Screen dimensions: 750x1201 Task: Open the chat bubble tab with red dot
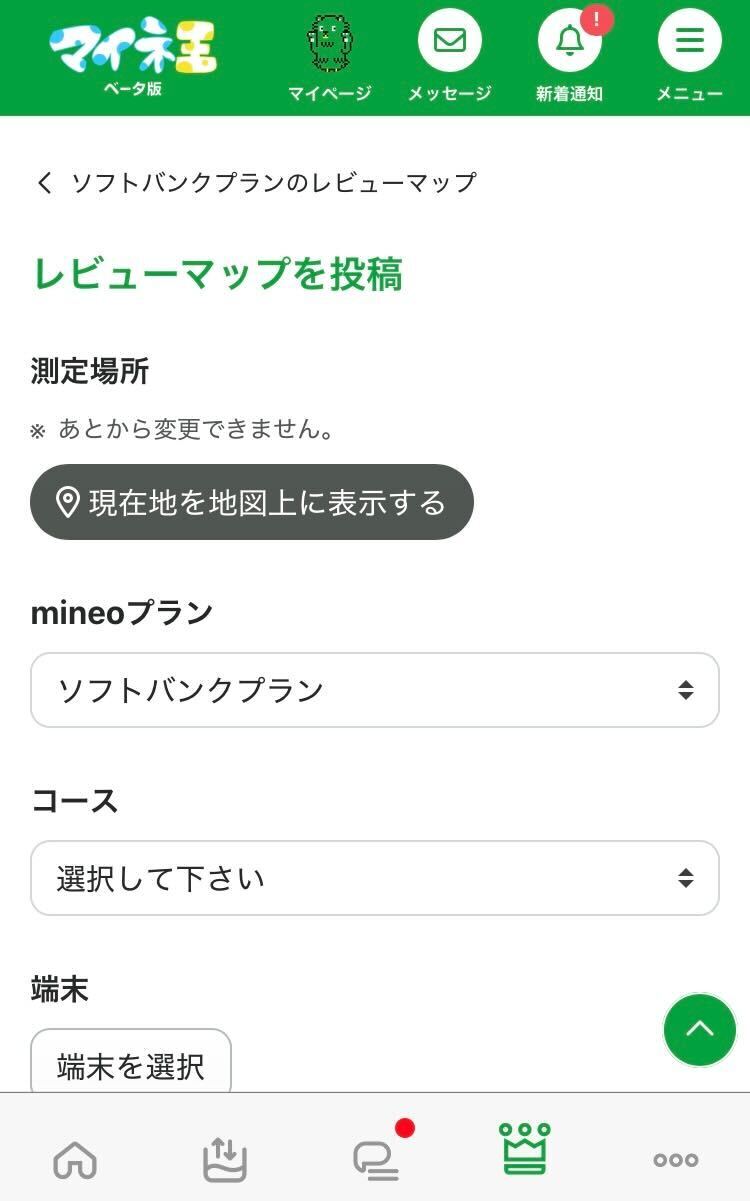coord(377,1158)
